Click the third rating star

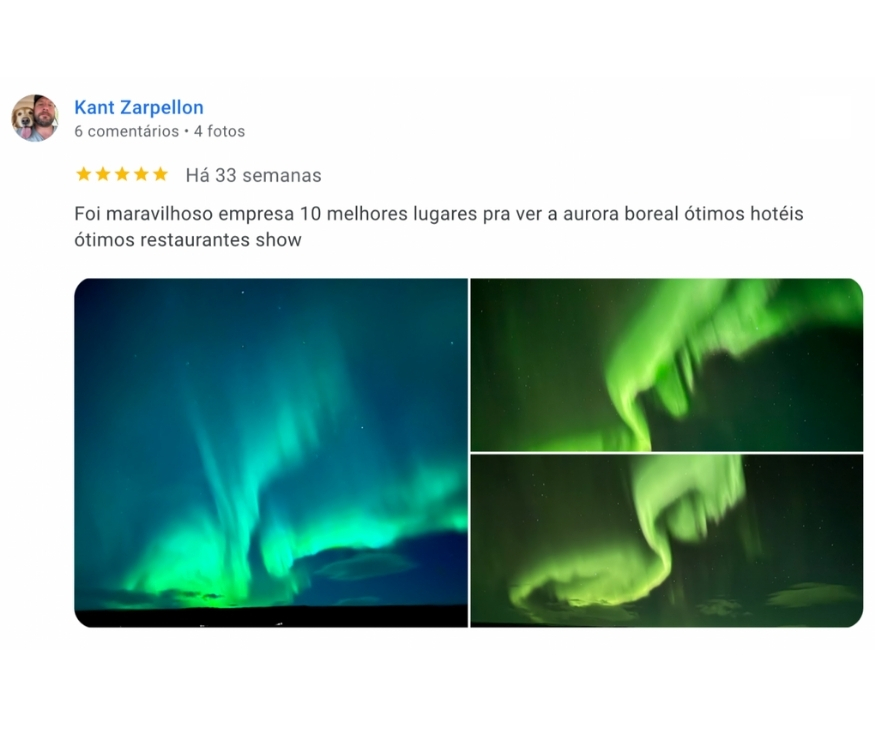point(122,174)
